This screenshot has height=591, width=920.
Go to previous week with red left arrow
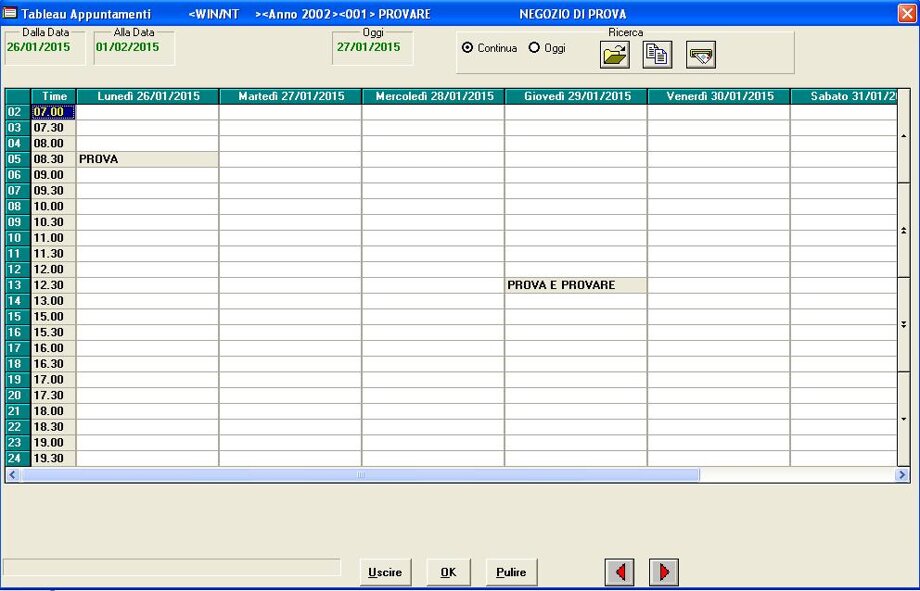coord(620,572)
